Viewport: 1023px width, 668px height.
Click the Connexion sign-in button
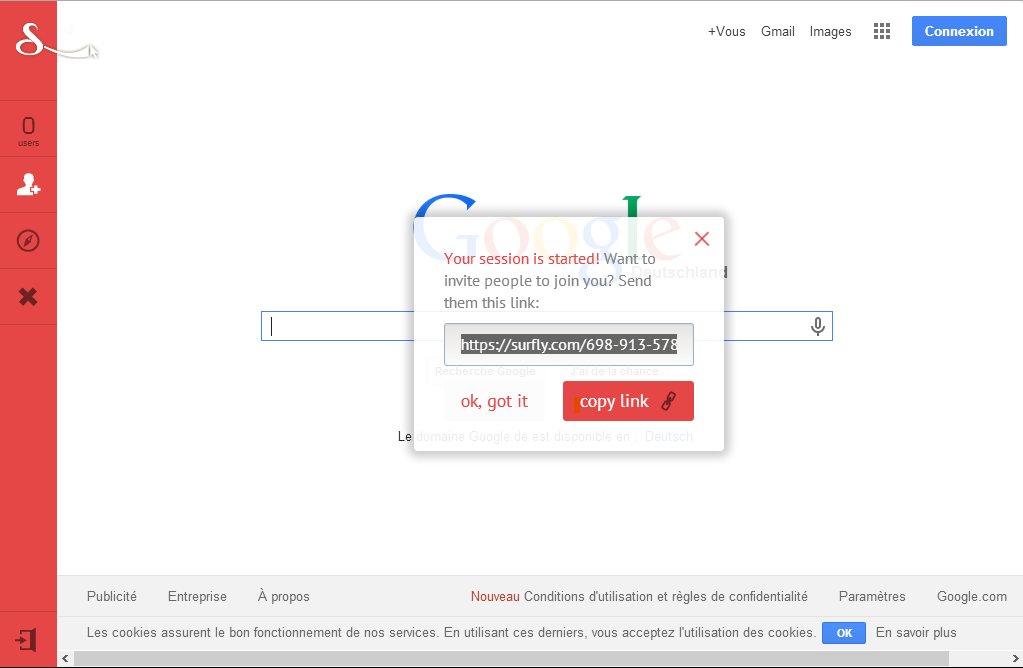pyautogui.click(x=959, y=31)
